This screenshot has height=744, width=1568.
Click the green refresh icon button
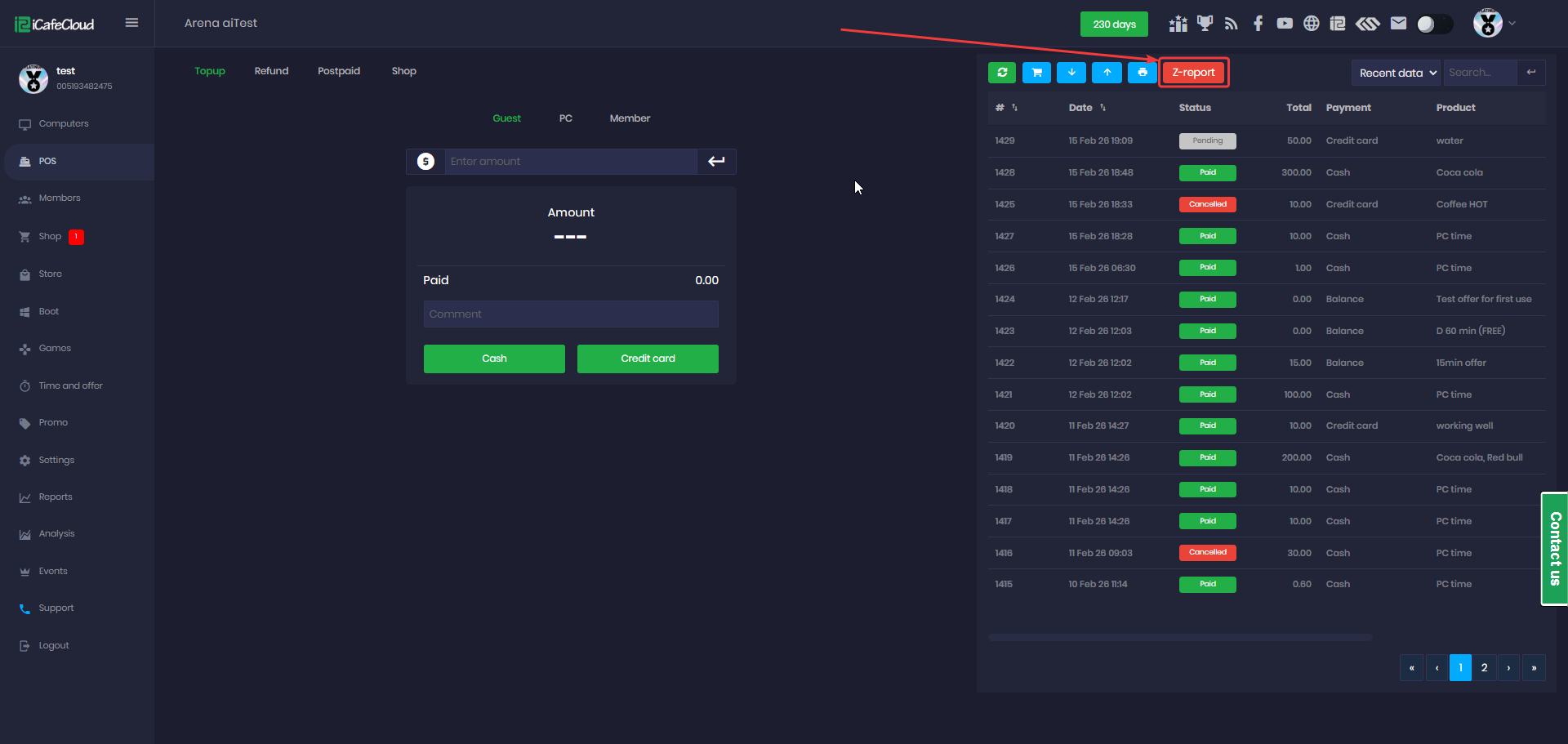pos(1002,73)
